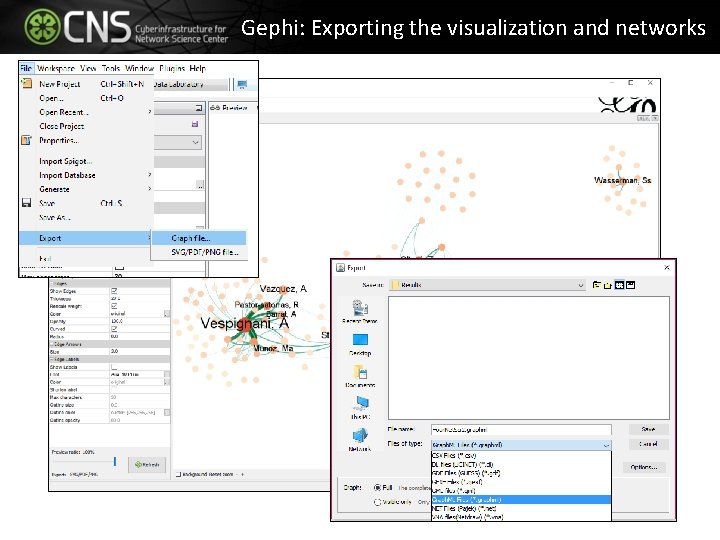Open the Tools menu

tap(111, 68)
